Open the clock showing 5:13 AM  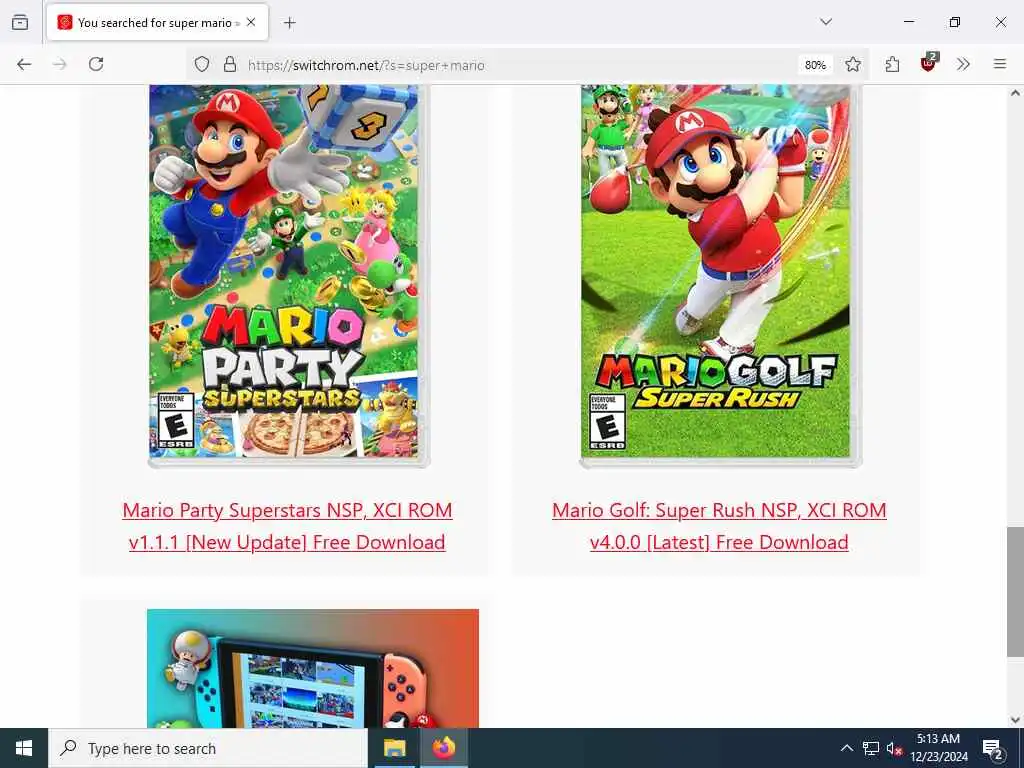point(938,748)
